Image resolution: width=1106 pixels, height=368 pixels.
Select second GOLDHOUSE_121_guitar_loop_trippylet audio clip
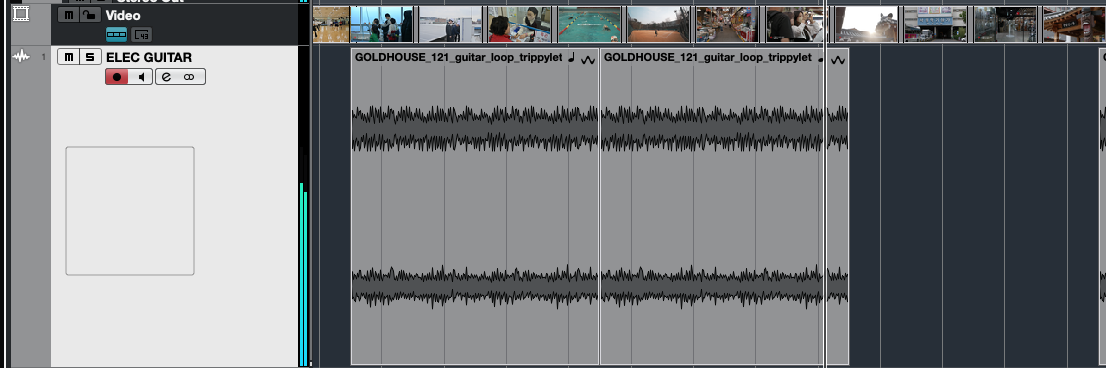pyautogui.click(x=724, y=207)
